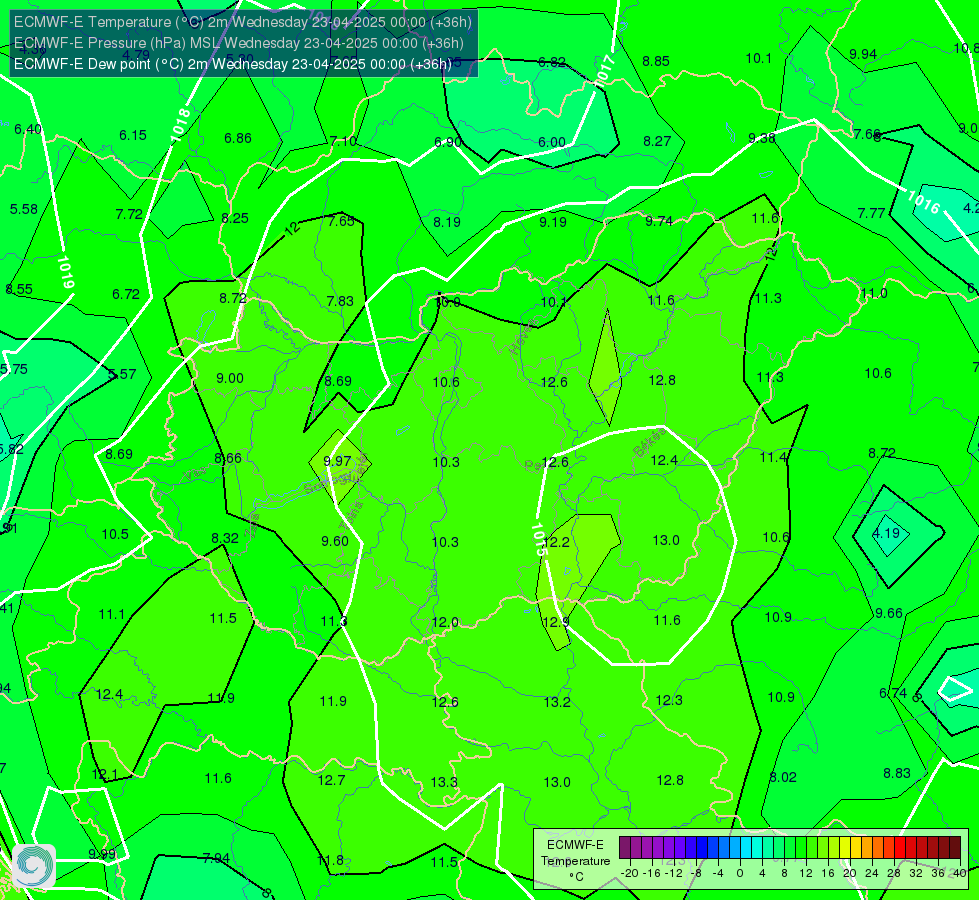Viewport: 979px width, 900px height.
Task: Click the 11.8 temperature value
Action: tap(330, 861)
